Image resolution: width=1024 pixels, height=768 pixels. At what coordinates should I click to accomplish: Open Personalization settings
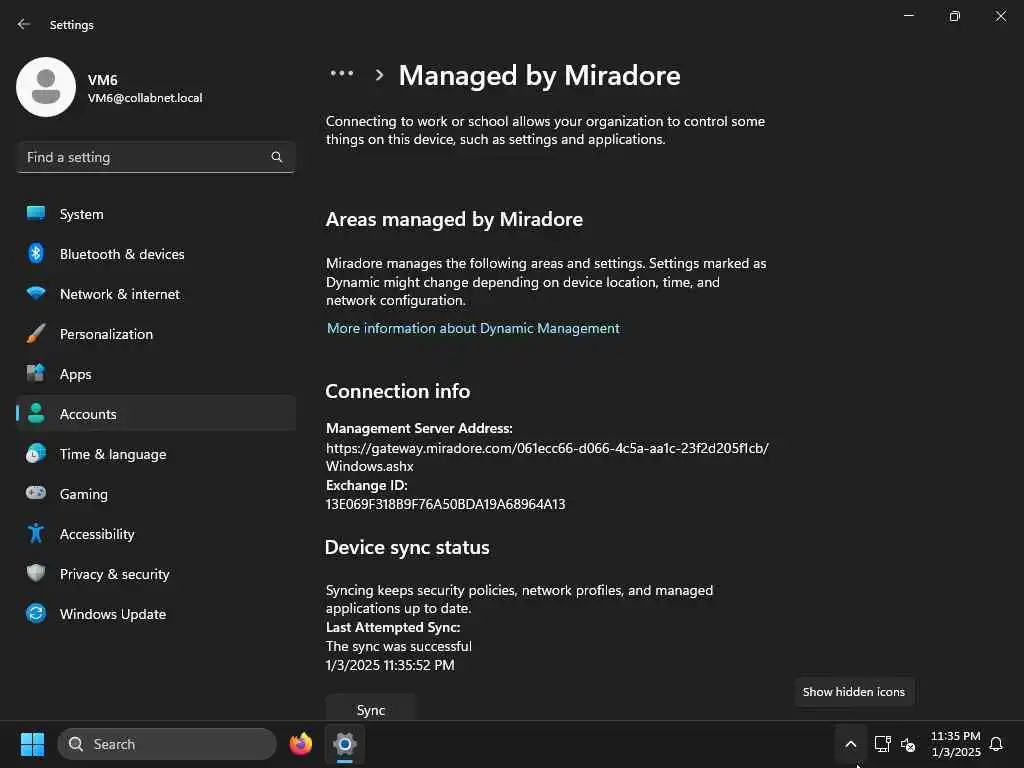pos(155,334)
